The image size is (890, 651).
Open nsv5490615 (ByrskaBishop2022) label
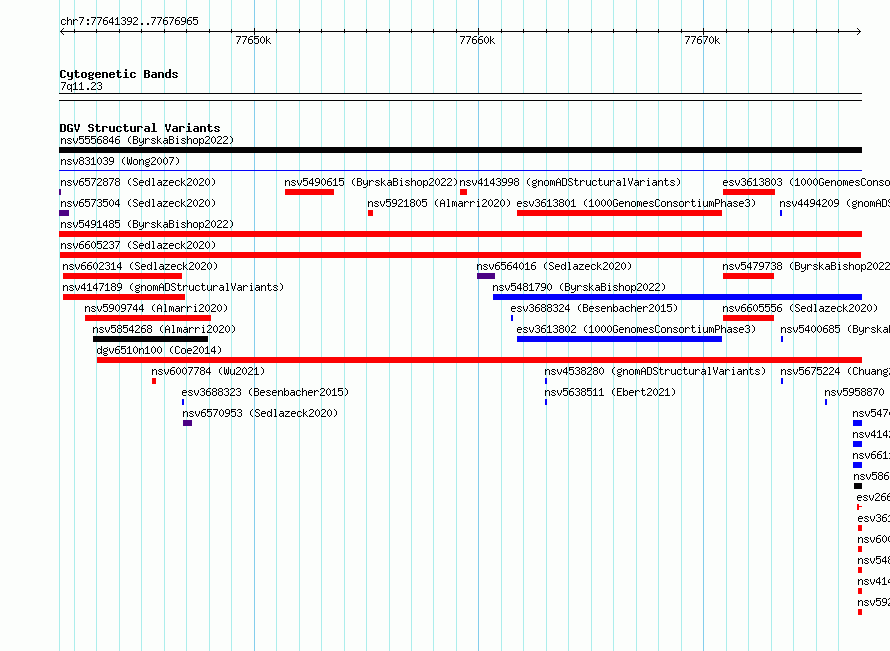tap(371, 182)
